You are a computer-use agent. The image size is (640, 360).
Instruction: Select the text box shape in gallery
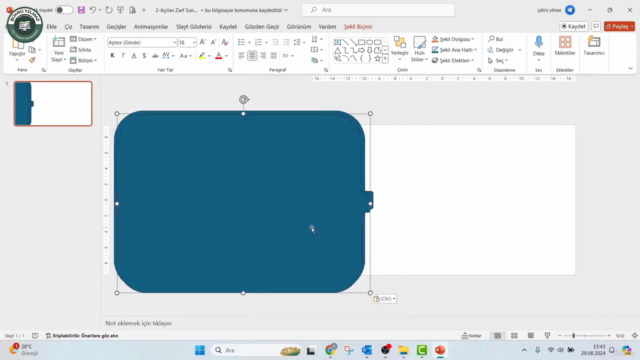(x=338, y=42)
